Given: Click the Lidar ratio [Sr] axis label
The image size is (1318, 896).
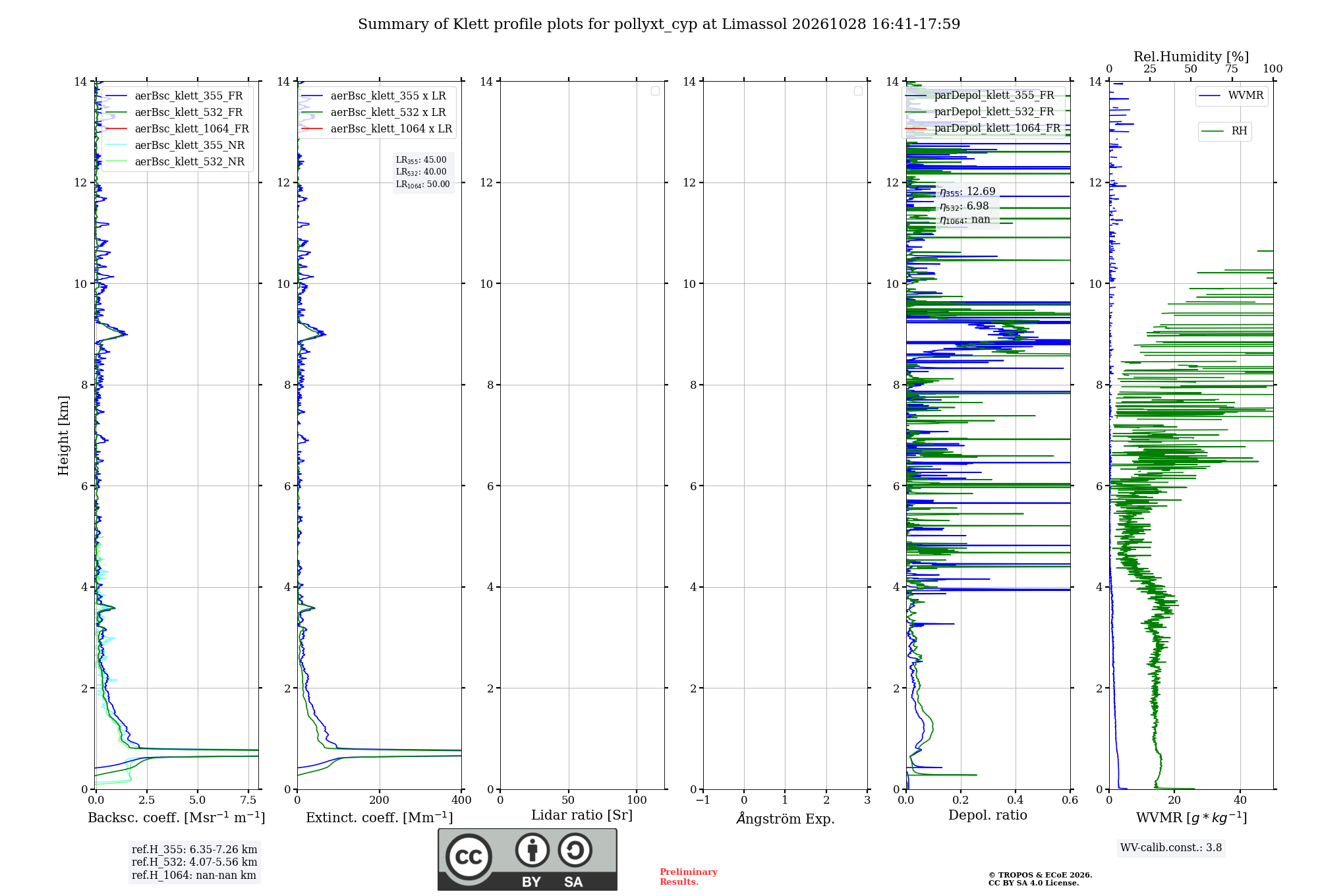Looking at the screenshot, I should point(582,816).
